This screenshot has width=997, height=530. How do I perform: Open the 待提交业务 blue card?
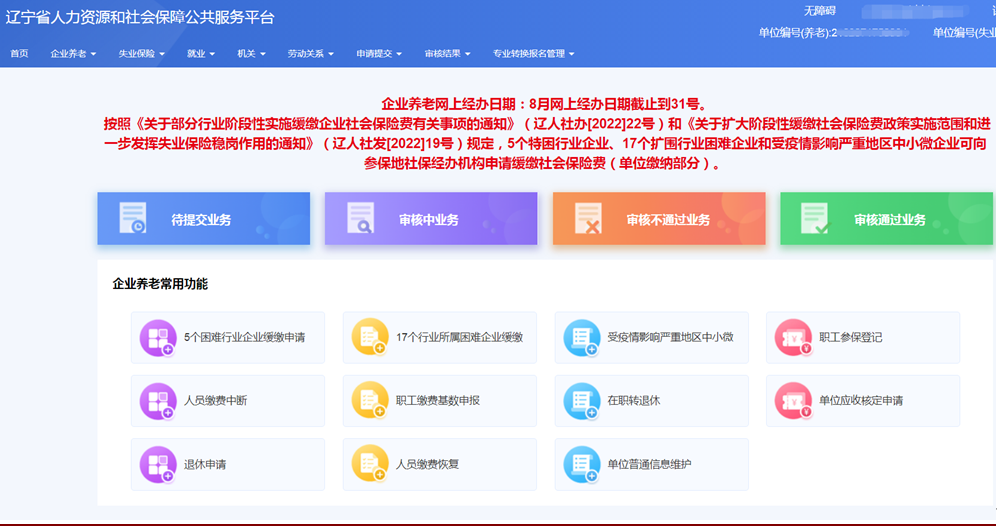(203, 219)
